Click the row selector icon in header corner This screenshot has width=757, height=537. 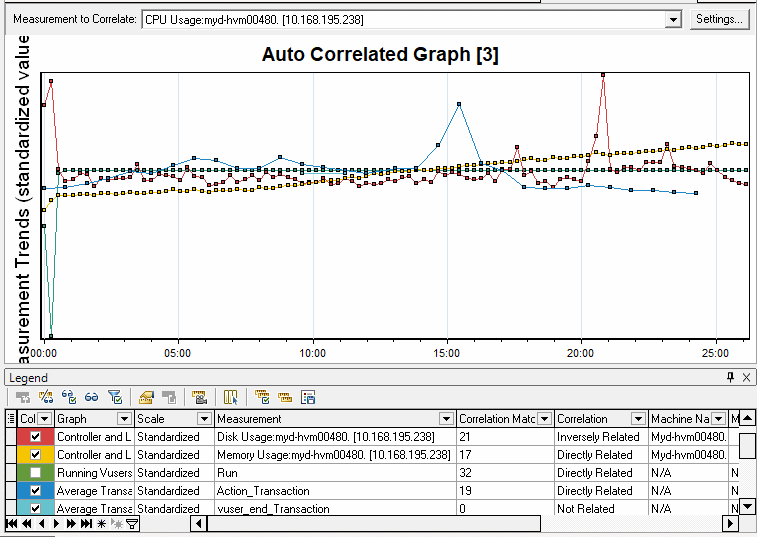11,419
